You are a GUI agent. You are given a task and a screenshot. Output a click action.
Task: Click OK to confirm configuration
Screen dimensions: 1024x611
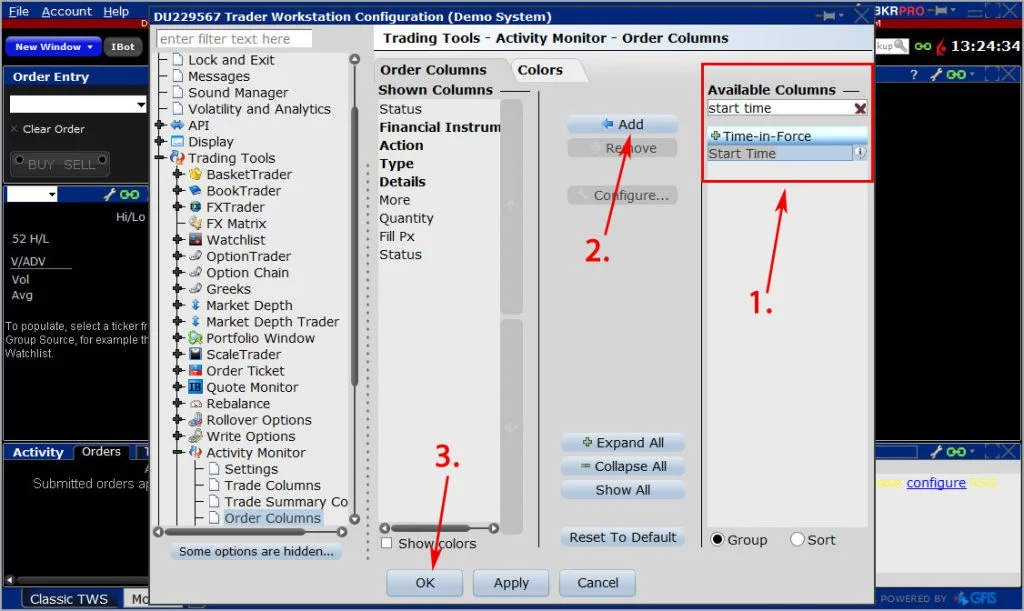[425, 583]
